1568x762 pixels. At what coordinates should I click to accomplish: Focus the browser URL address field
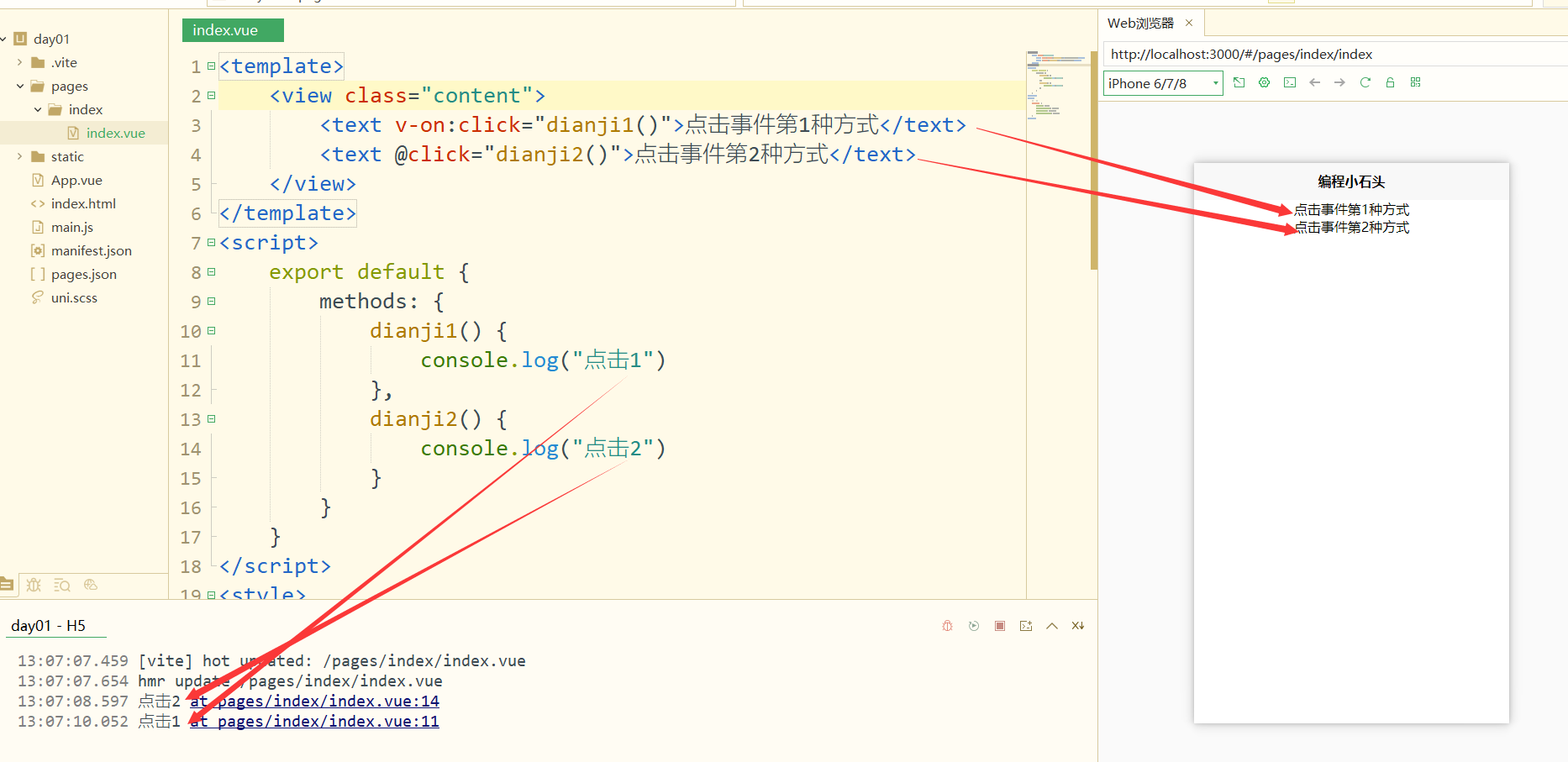[1336, 54]
